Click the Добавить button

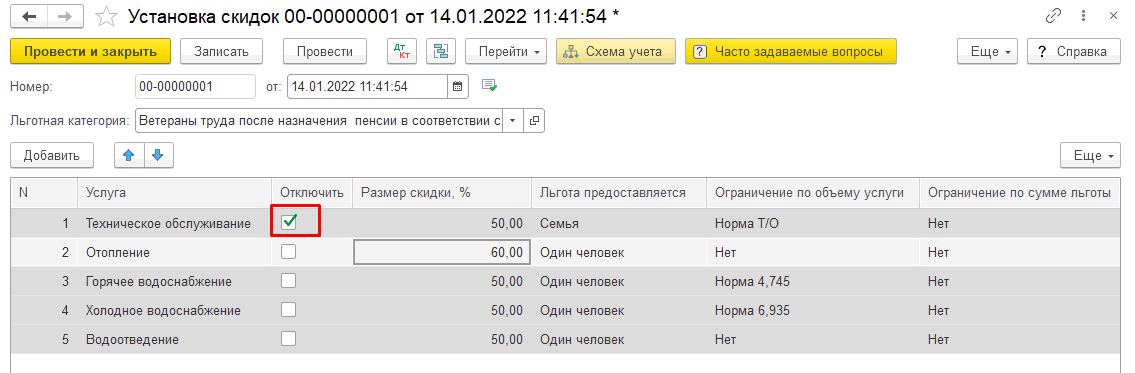pyautogui.click(x=51, y=155)
